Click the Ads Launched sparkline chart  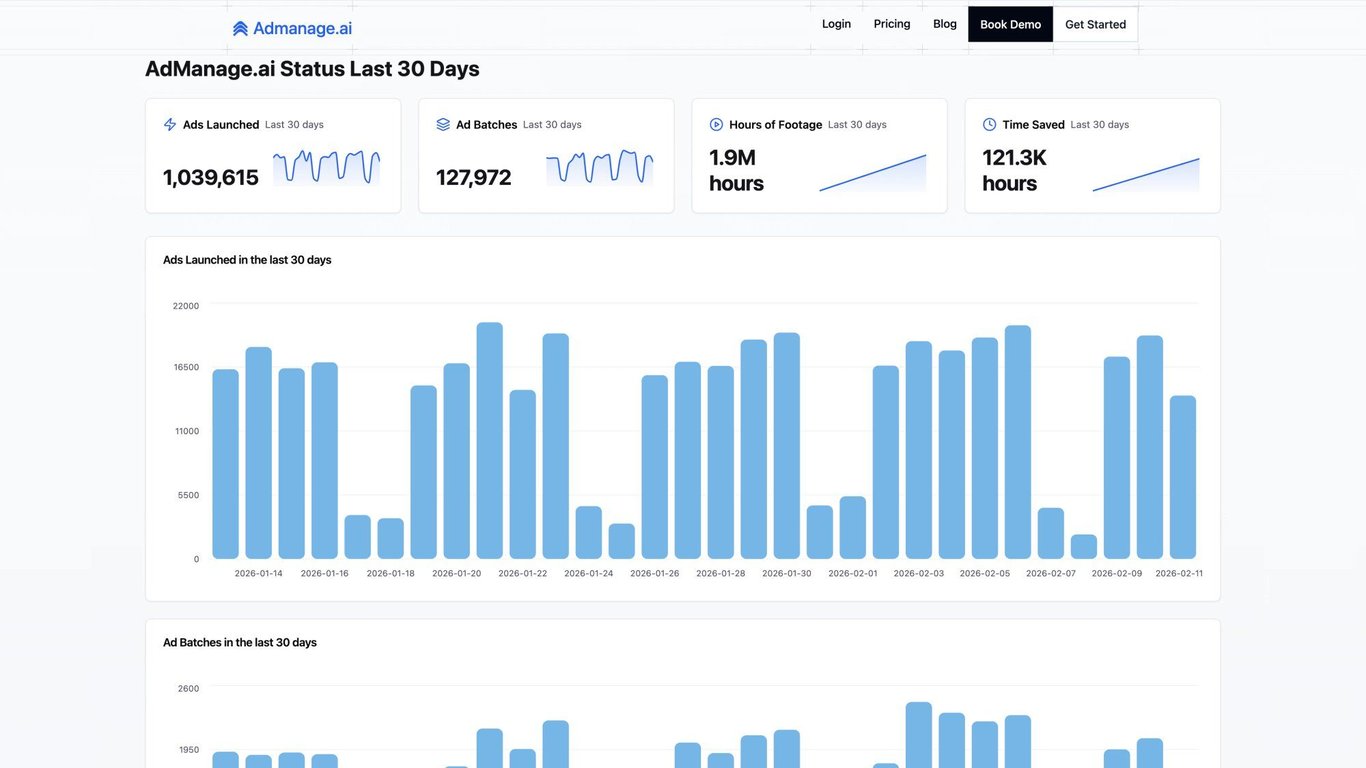tap(326, 167)
